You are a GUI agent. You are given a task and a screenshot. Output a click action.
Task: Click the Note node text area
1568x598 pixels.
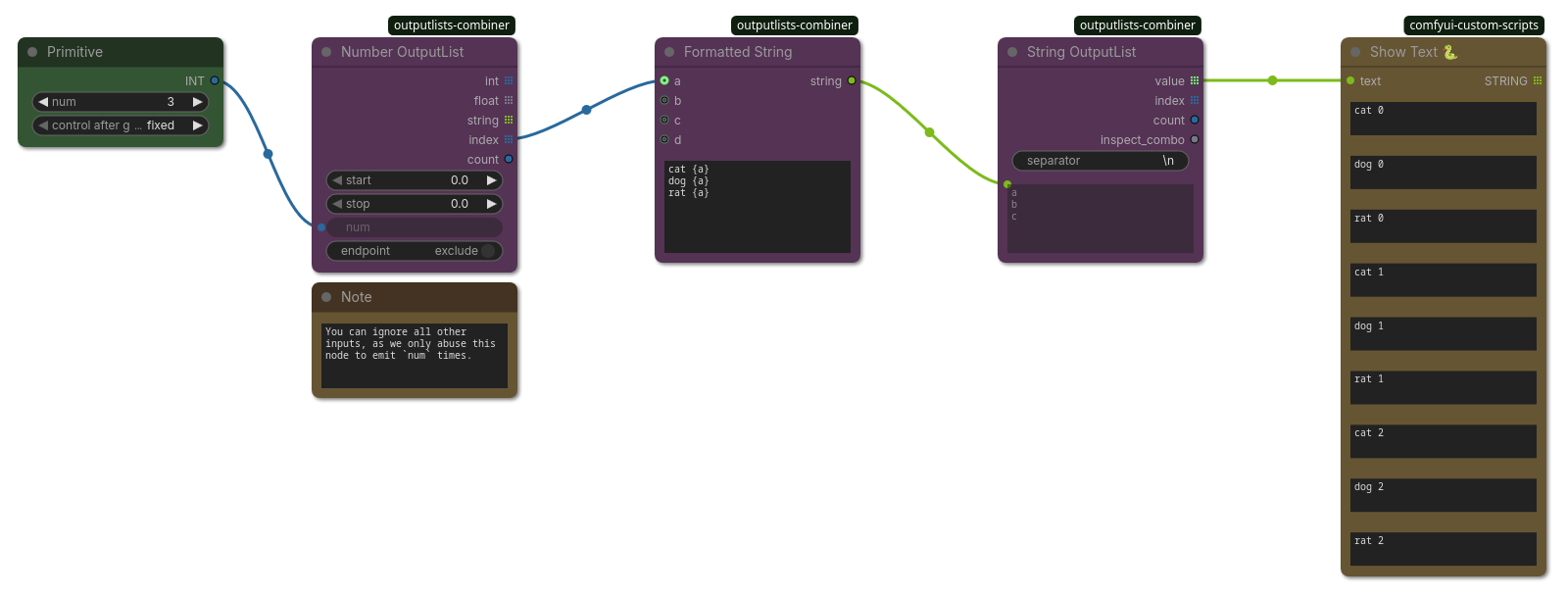click(x=415, y=356)
